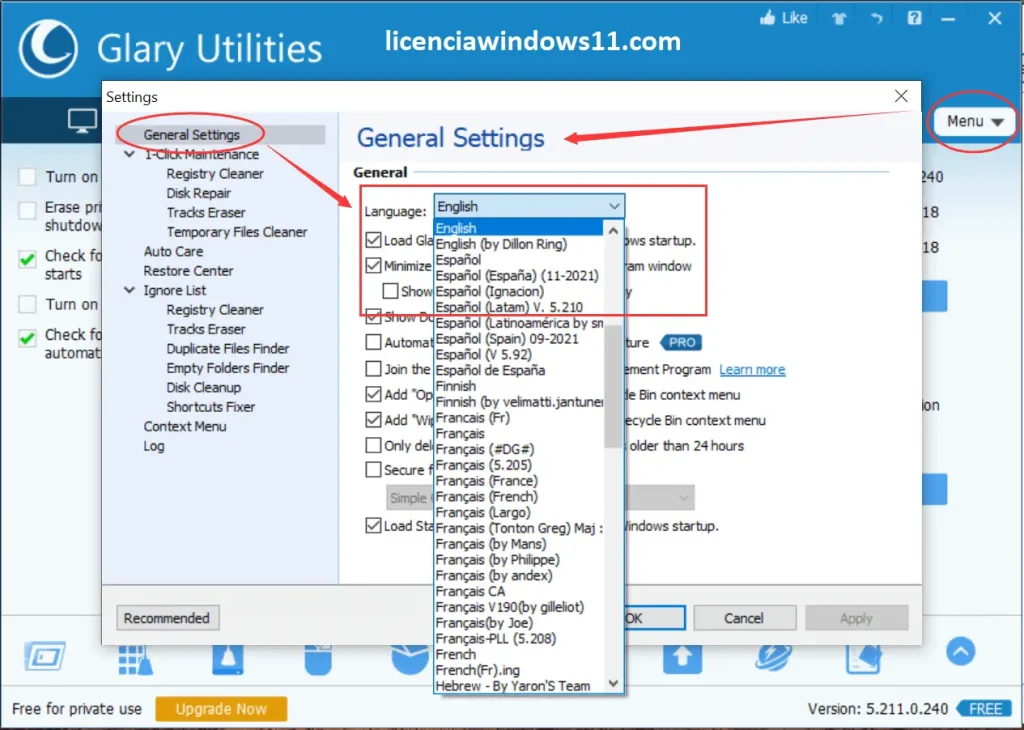Toggle Only delete files older than 24 hours

point(374,445)
